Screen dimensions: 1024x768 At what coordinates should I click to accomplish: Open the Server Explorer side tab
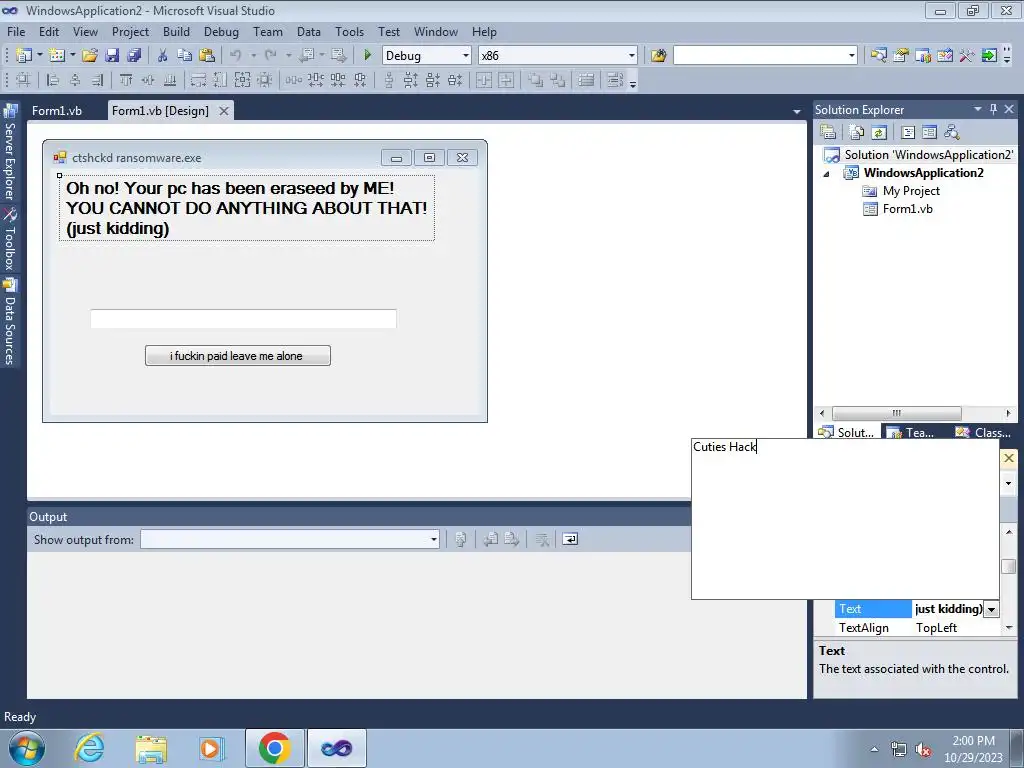point(10,152)
